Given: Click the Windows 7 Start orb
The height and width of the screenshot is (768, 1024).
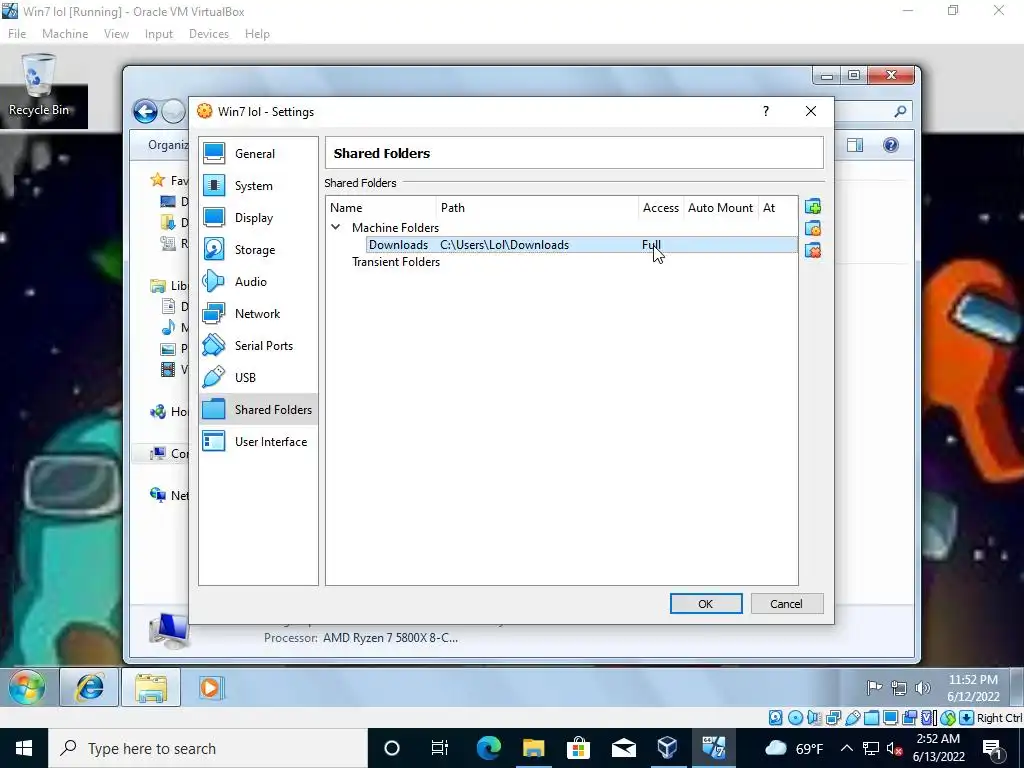Looking at the screenshot, I should (27, 687).
